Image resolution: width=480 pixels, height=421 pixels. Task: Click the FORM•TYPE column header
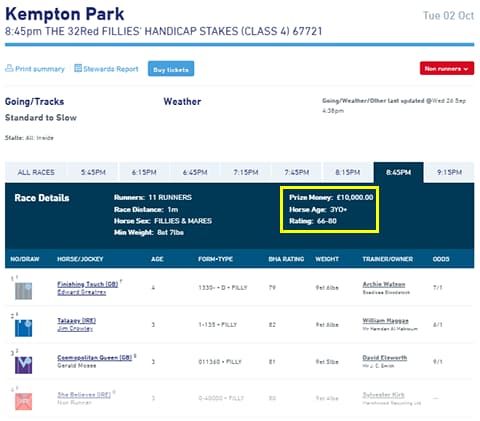click(x=215, y=259)
